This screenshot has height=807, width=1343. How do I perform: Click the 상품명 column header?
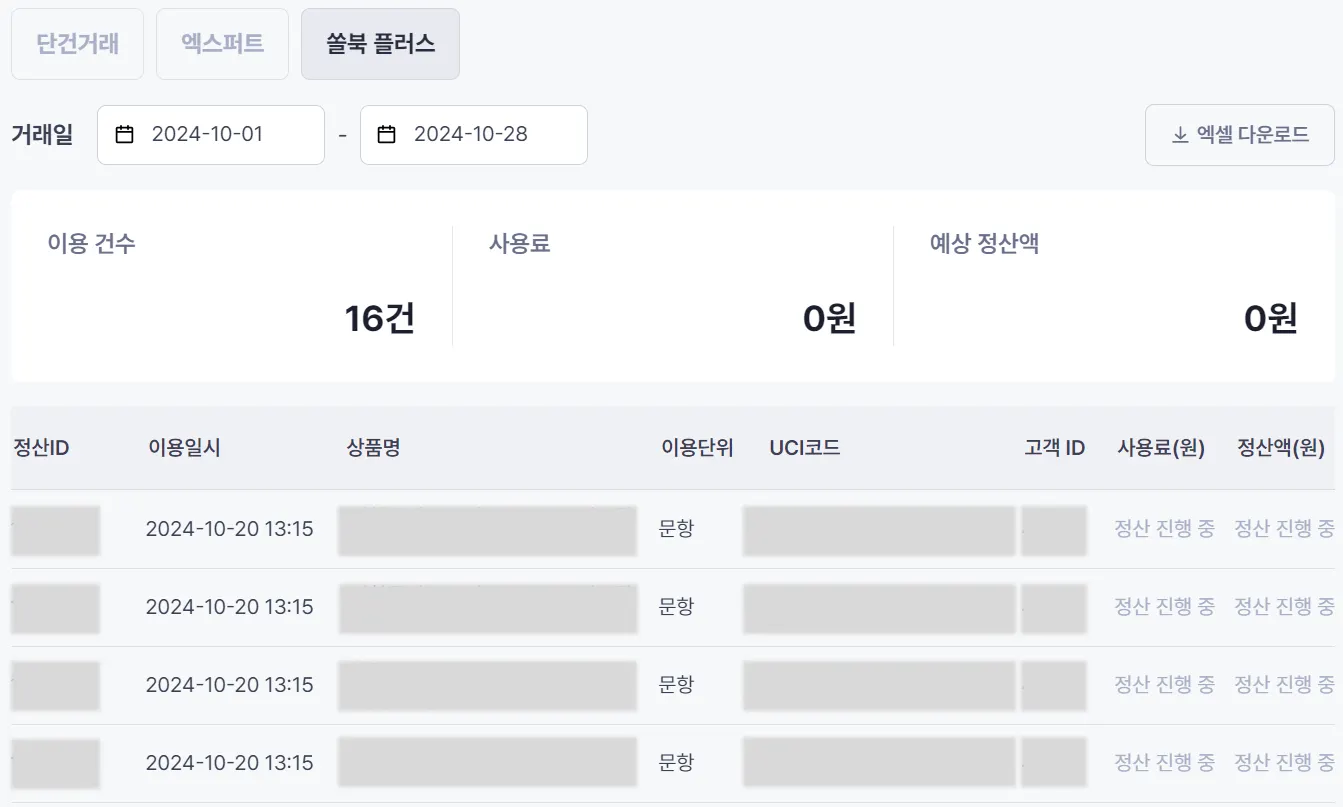[x=373, y=448]
